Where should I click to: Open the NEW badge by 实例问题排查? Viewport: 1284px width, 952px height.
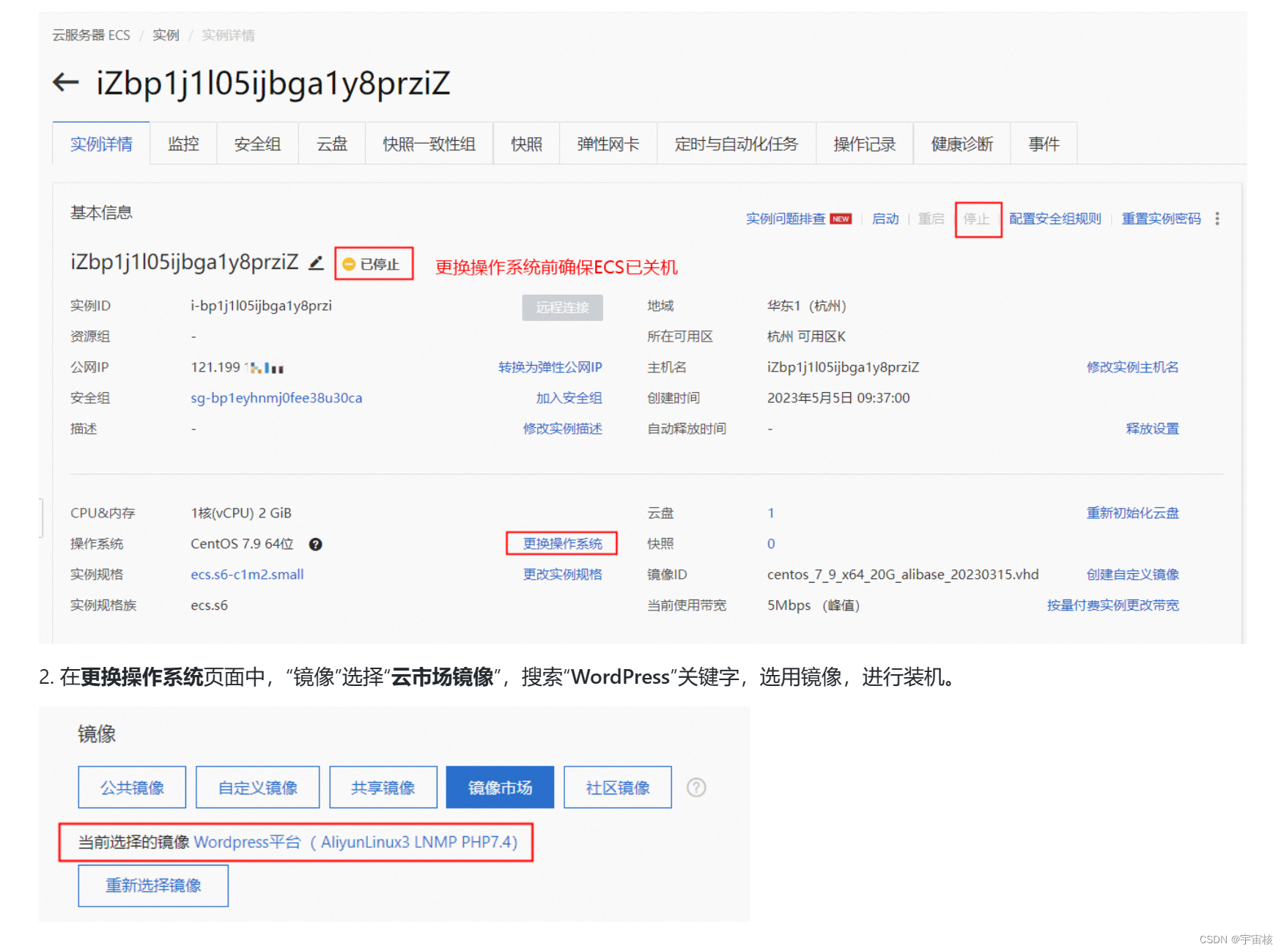[841, 218]
